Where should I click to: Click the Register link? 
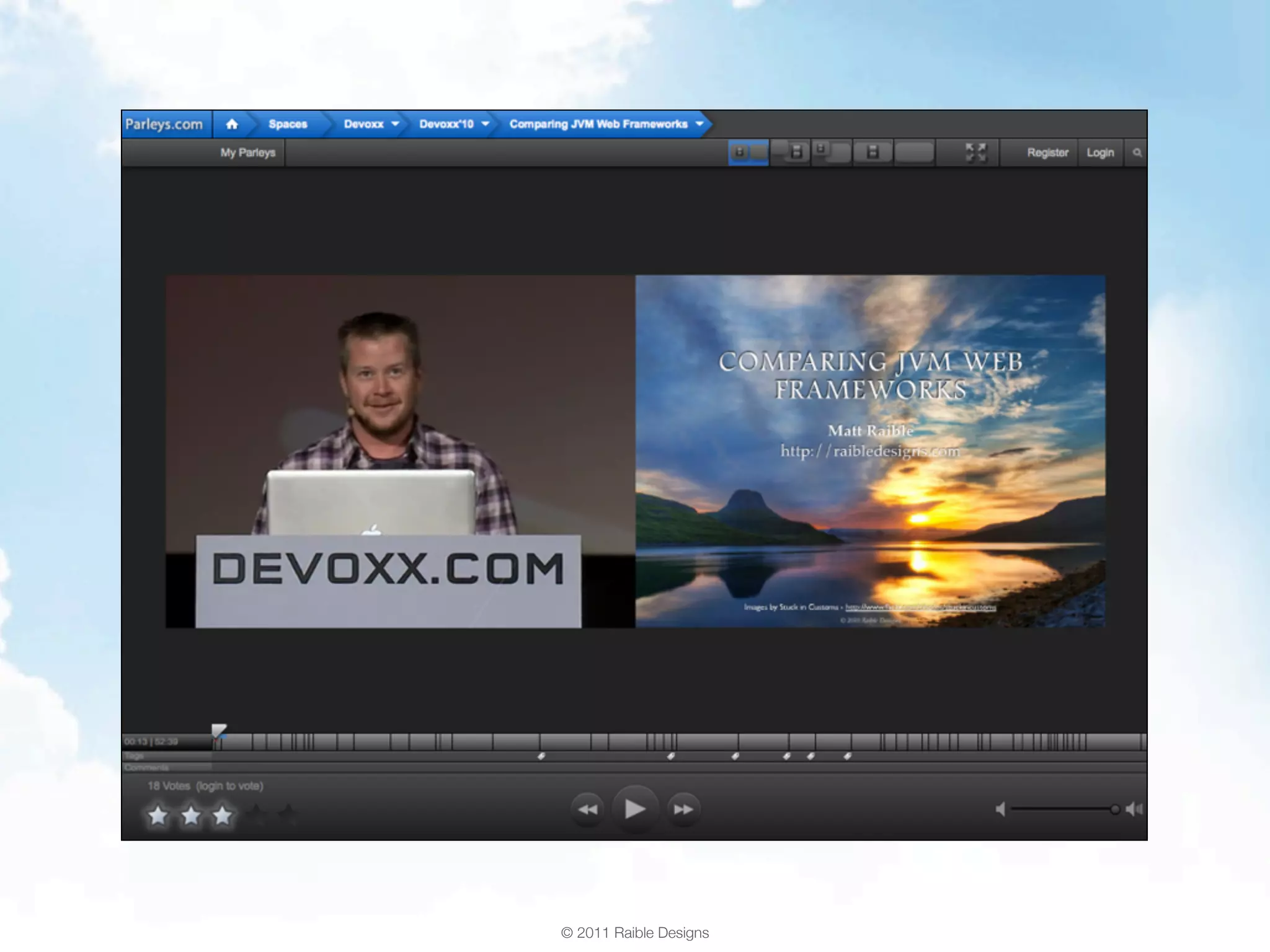(x=1047, y=152)
